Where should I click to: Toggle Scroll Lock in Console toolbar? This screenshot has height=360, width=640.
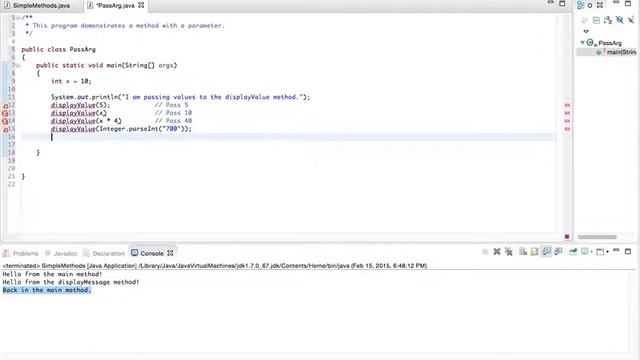tap(534, 252)
